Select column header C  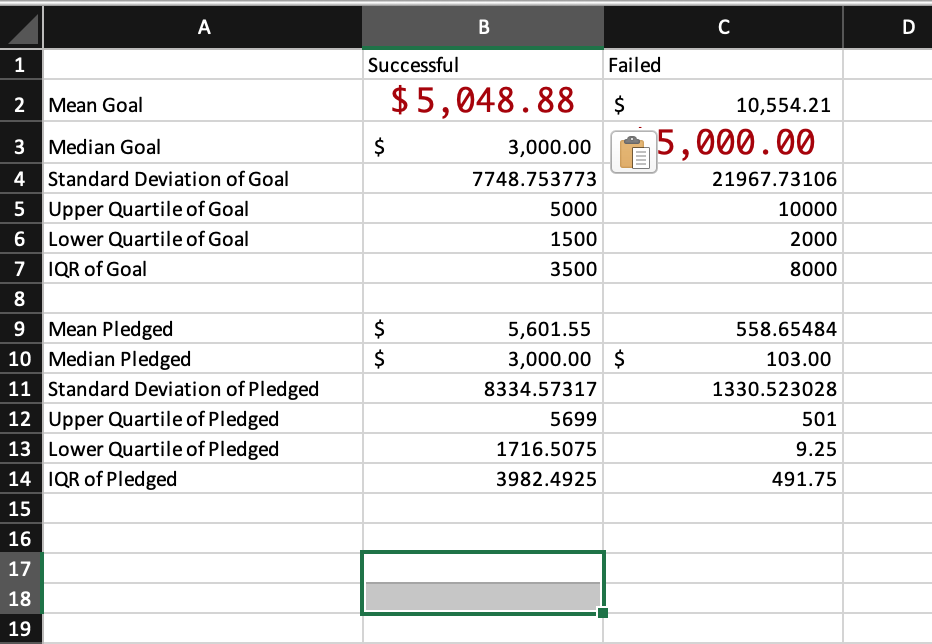click(x=722, y=27)
